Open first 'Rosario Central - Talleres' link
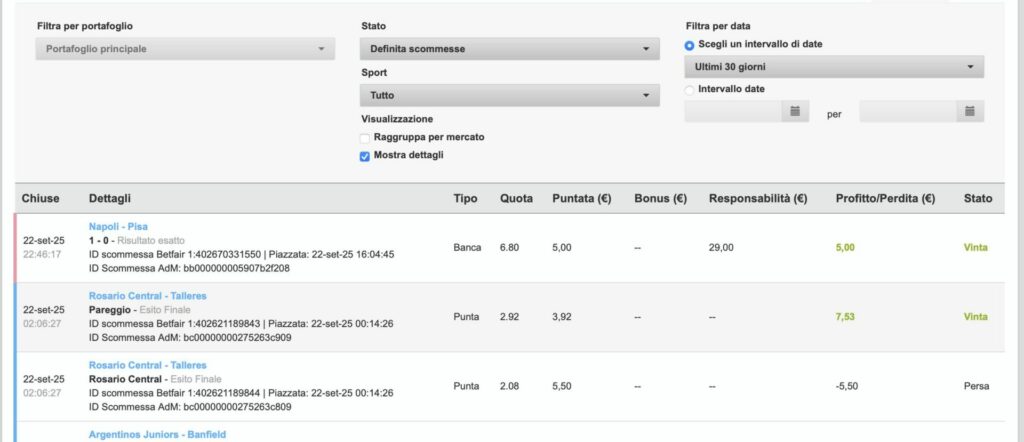 pyautogui.click(x=147, y=296)
